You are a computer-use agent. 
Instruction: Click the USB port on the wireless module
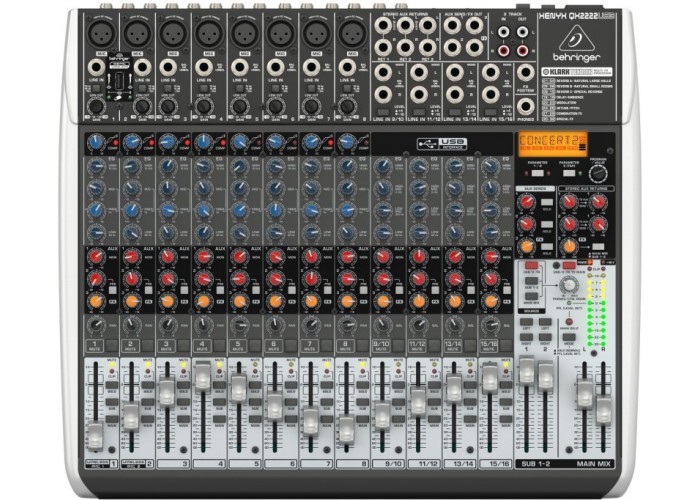point(119,82)
